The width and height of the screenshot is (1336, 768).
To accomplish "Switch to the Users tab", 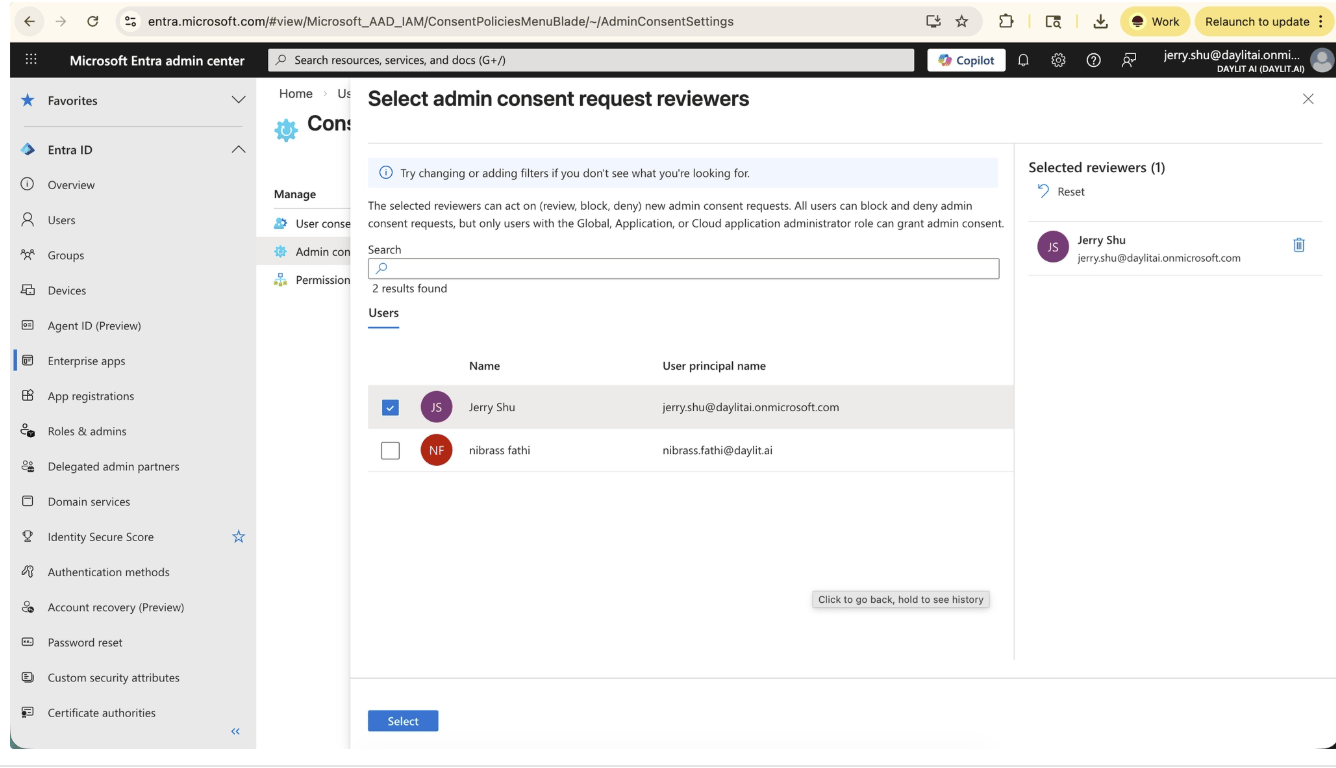I will pyautogui.click(x=383, y=313).
